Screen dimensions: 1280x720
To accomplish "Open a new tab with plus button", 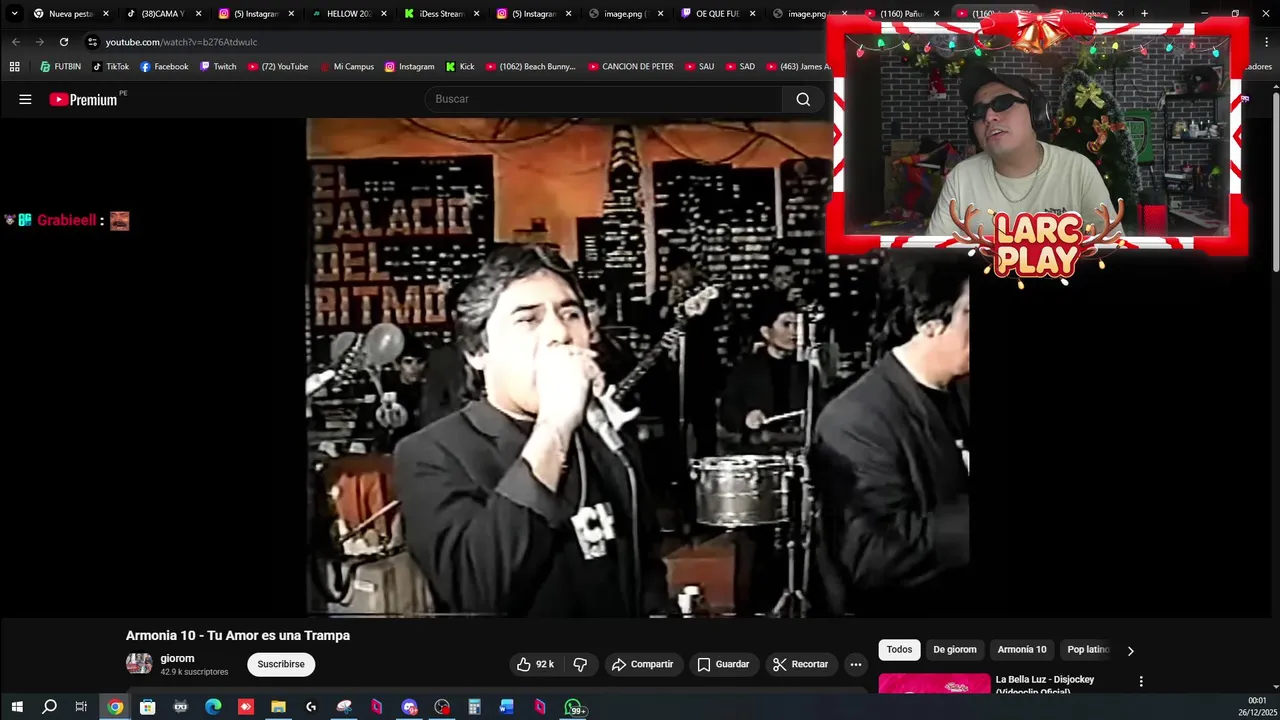I will pos(1144,14).
